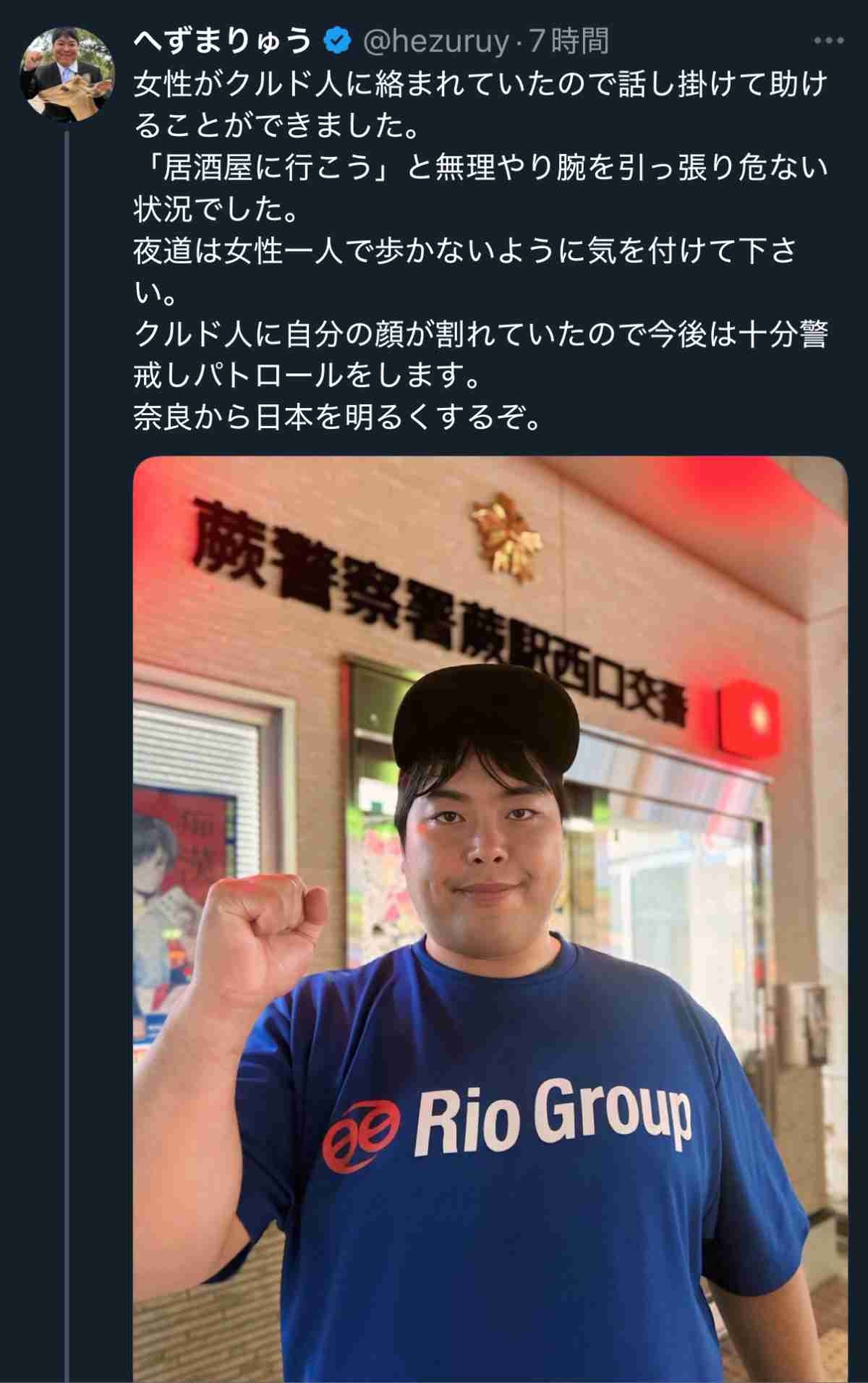This screenshot has height=1383, width=868.
Task: Click the gold emblem above the sign
Action: point(506,537)
